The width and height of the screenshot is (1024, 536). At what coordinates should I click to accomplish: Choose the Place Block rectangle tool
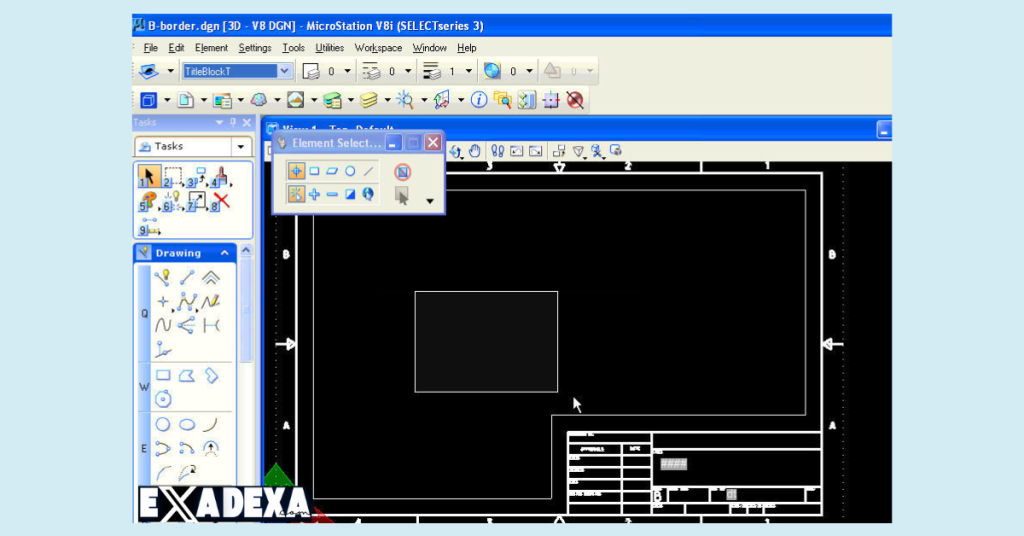(163, 375)
